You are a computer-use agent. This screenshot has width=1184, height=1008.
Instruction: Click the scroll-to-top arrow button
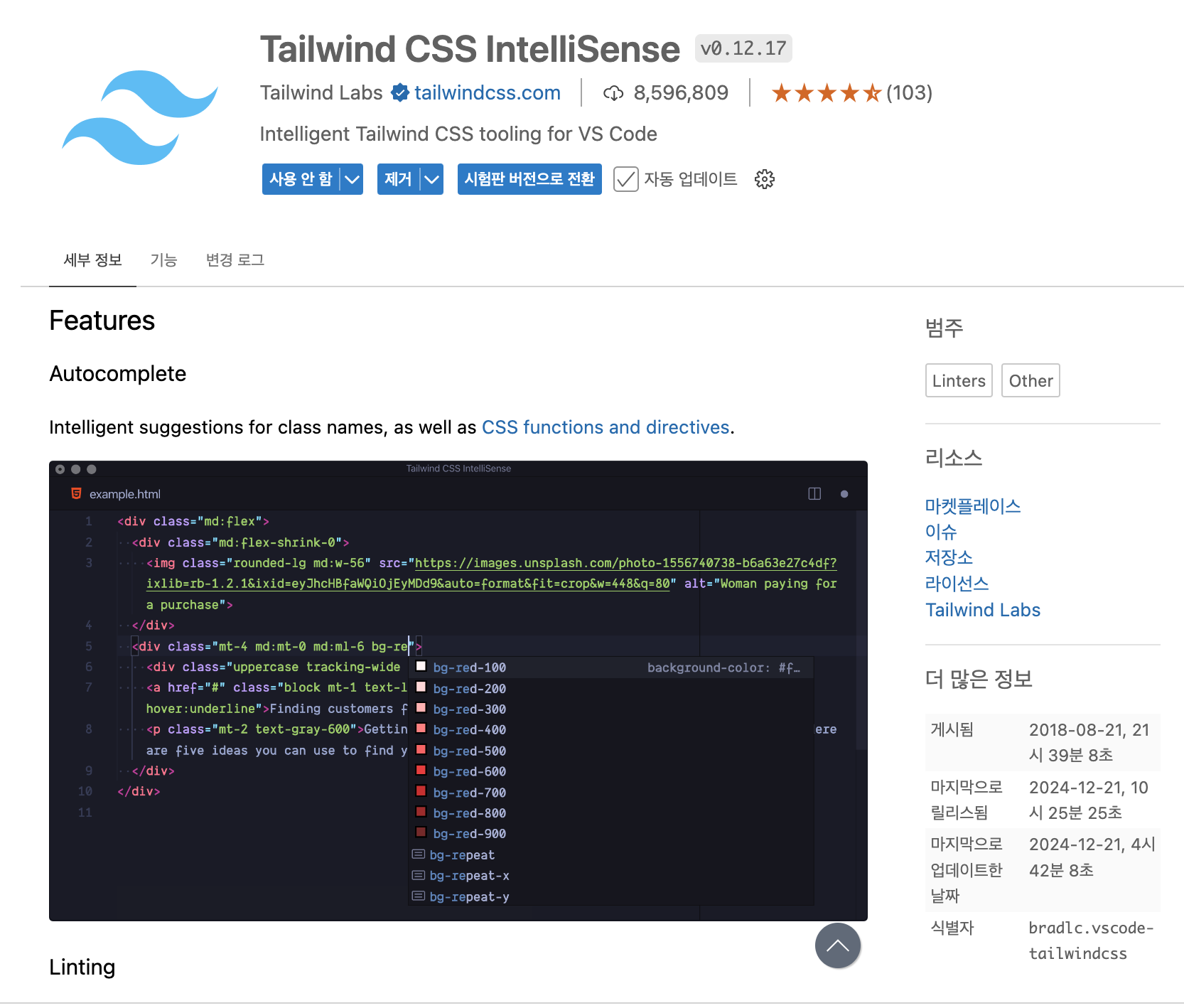point(838,945)
